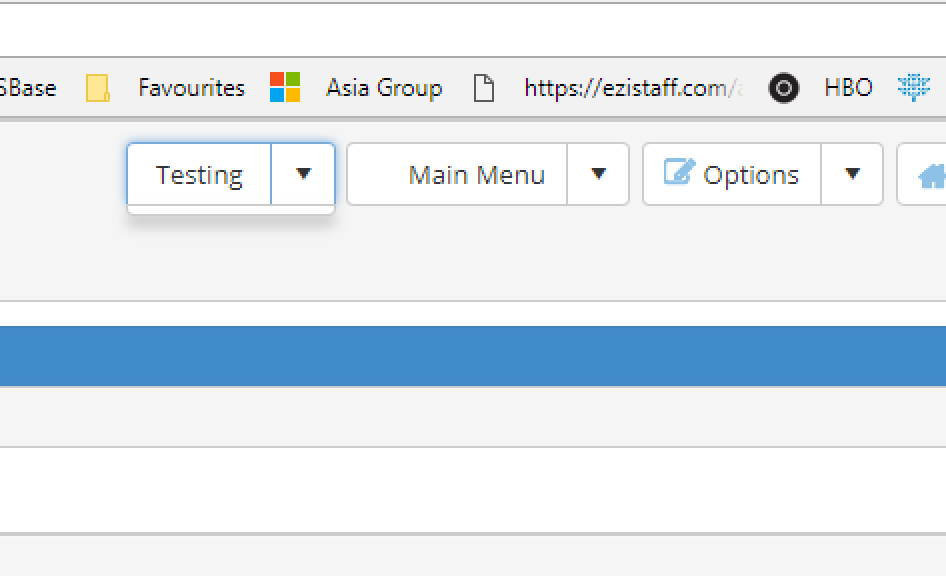The width and height of the screenshot is (946, 576).
Task: Open the https://ezistaff.com bookmark
Action: (633, 88)
